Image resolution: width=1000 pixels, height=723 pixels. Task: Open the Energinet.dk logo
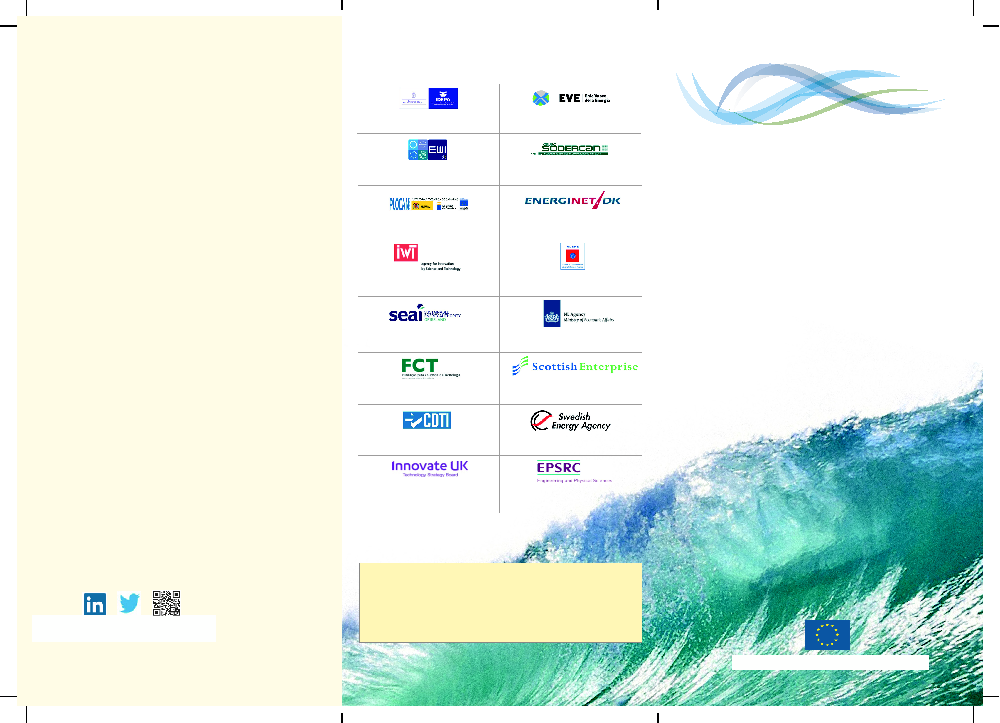(573, 201)
